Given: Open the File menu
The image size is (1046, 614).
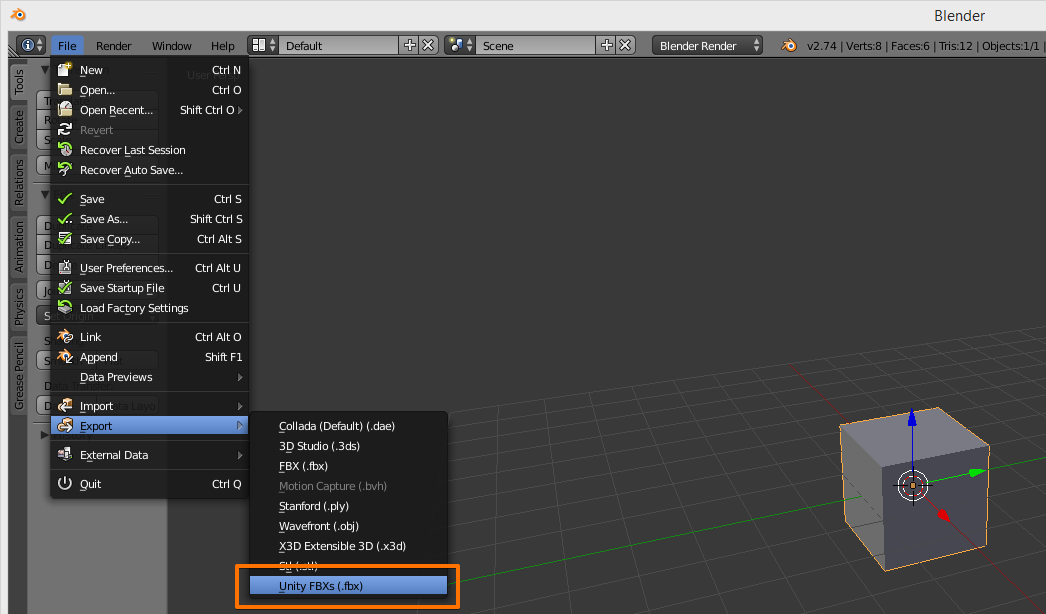Looking at the screenshot, I should tap(67, 45).
